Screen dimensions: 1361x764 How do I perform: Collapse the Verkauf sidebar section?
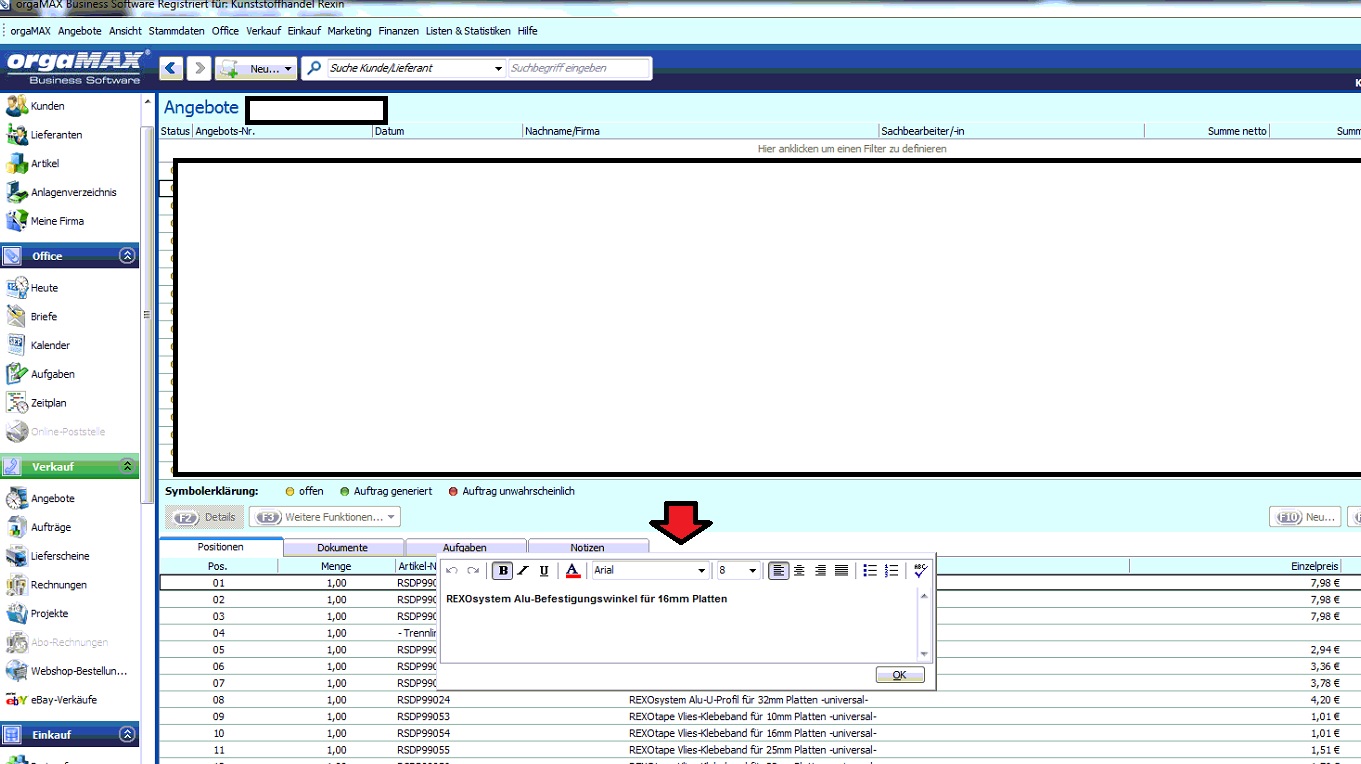[127, 467]
